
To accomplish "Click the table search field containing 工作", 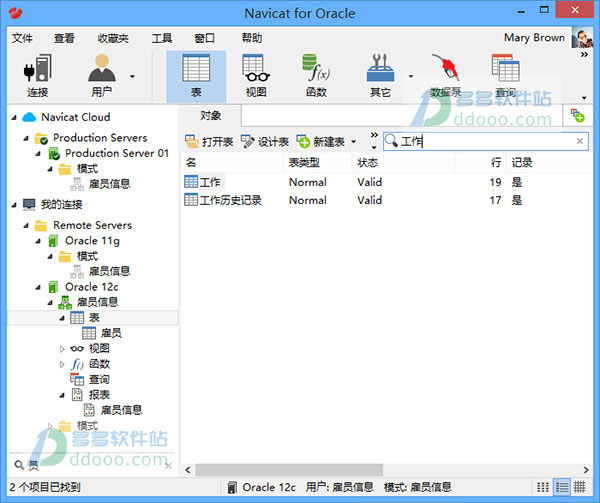I will tap(486, 141).
